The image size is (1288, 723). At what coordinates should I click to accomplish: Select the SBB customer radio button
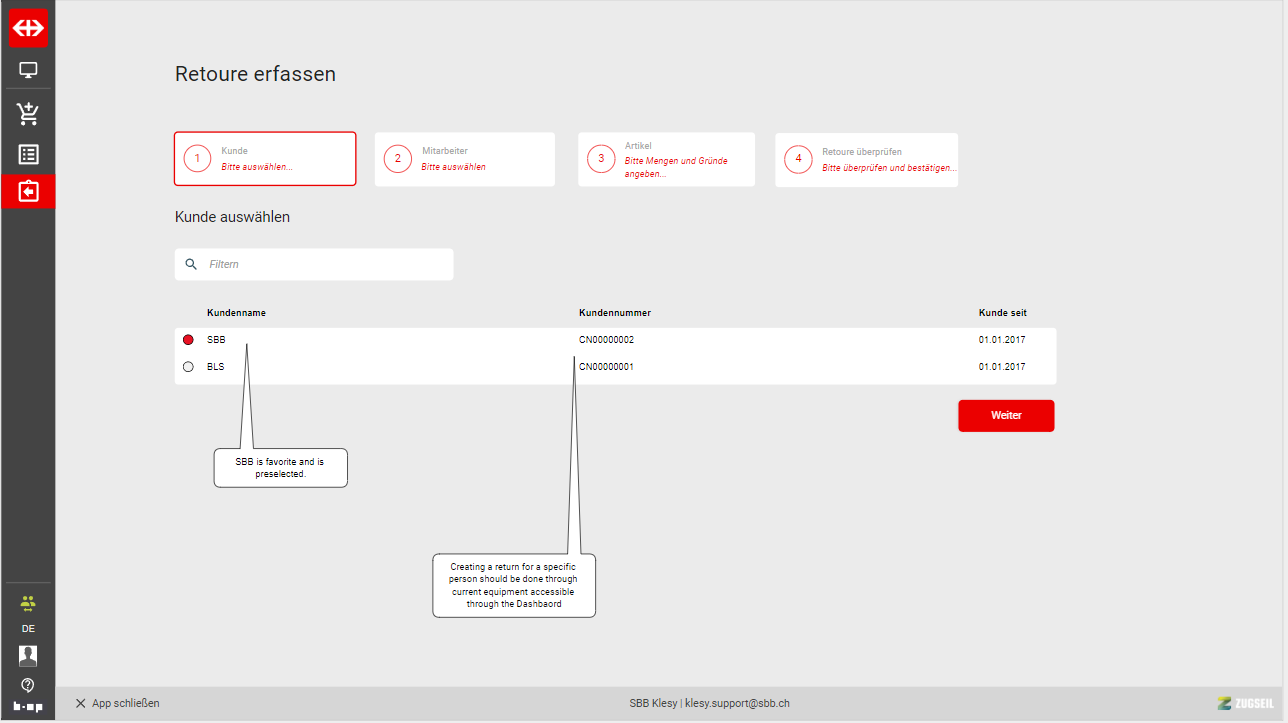click(x=188, y=340)
